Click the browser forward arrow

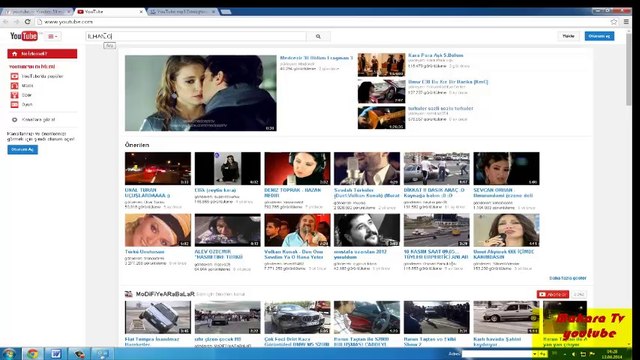[16, 22]
